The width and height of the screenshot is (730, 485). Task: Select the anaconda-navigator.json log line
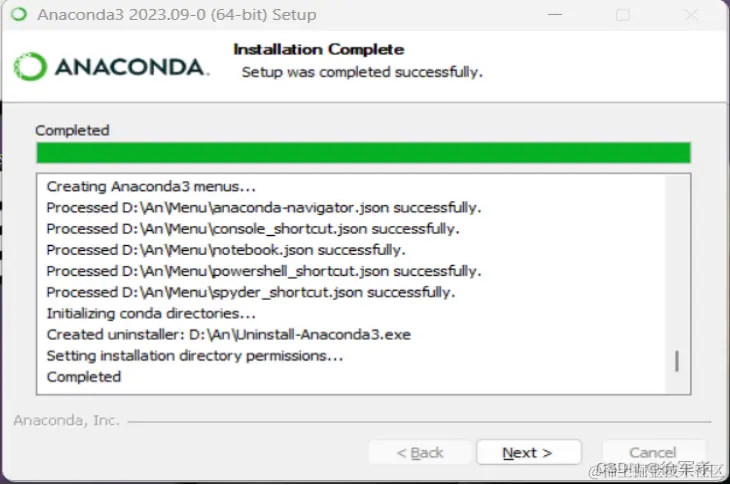click(x=264, y=208)
